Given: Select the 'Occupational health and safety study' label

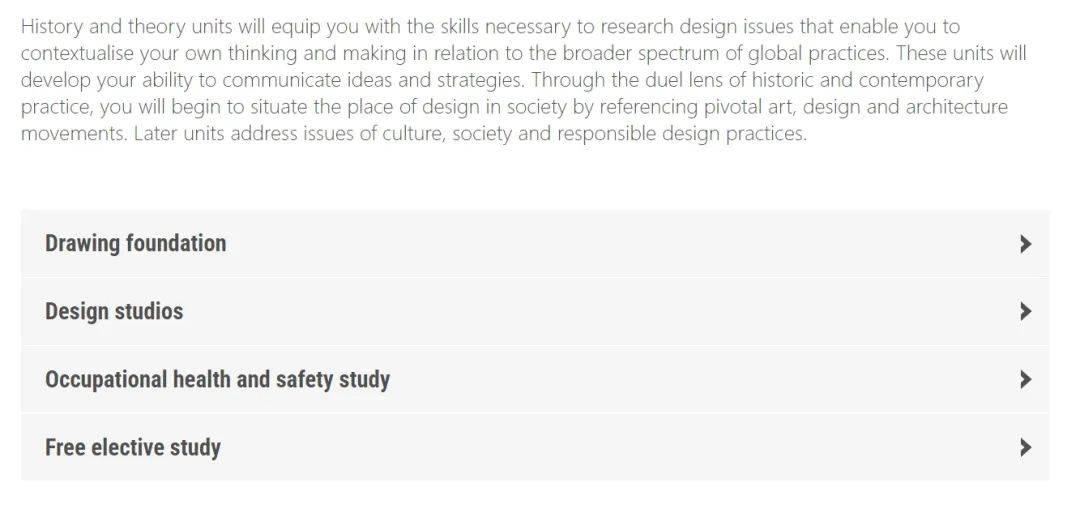Looking at the screenshot, I should (x=217, y=380).
